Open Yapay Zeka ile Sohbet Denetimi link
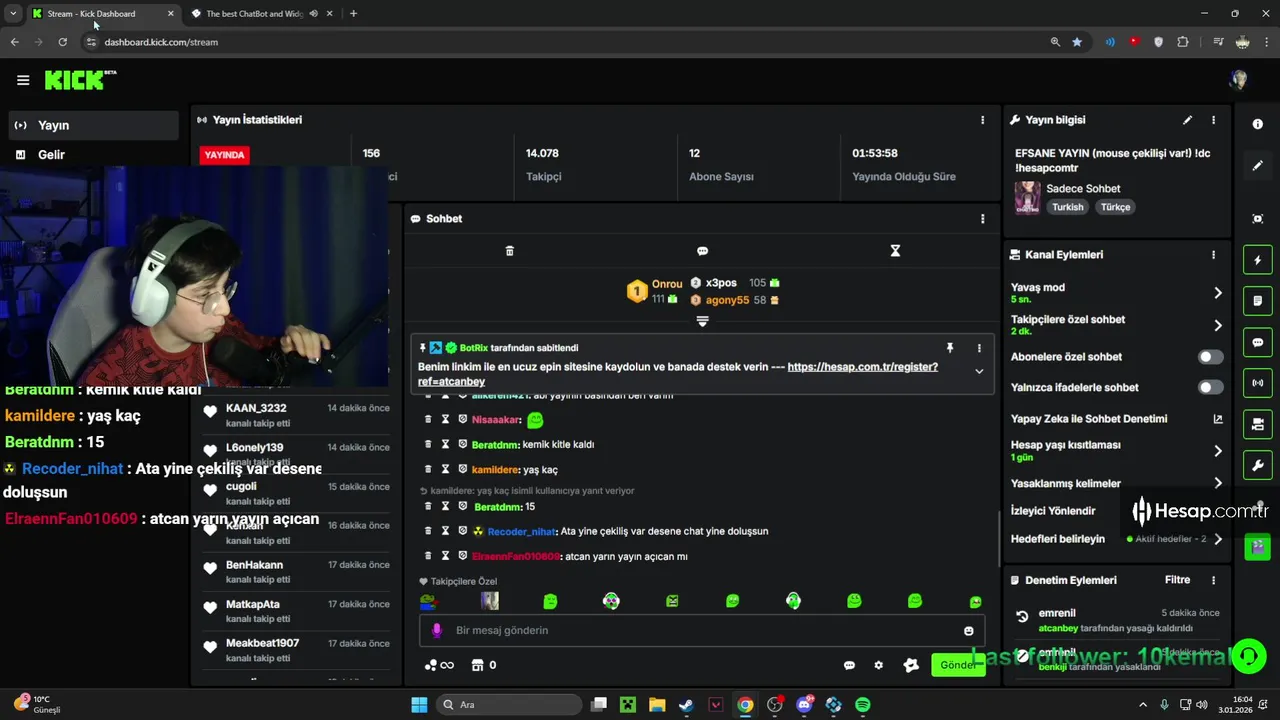Viewport: 1280px width, 720px height. [x=1218, y=419]
